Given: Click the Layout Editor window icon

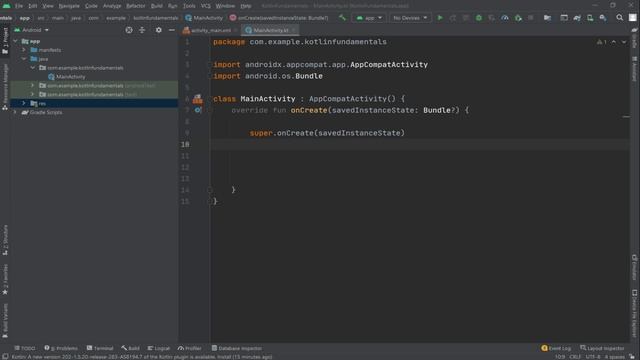Looking at the screenshot, I should (564, 18).
